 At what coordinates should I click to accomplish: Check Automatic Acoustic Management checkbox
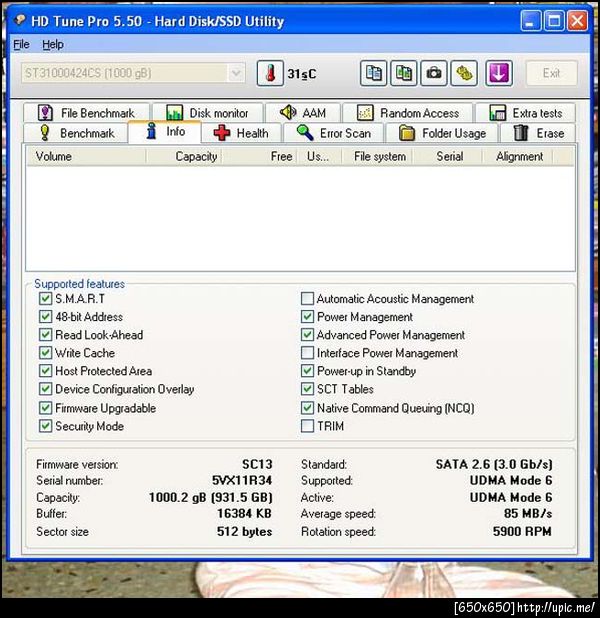pyautogui.click(x=307, y=298)
